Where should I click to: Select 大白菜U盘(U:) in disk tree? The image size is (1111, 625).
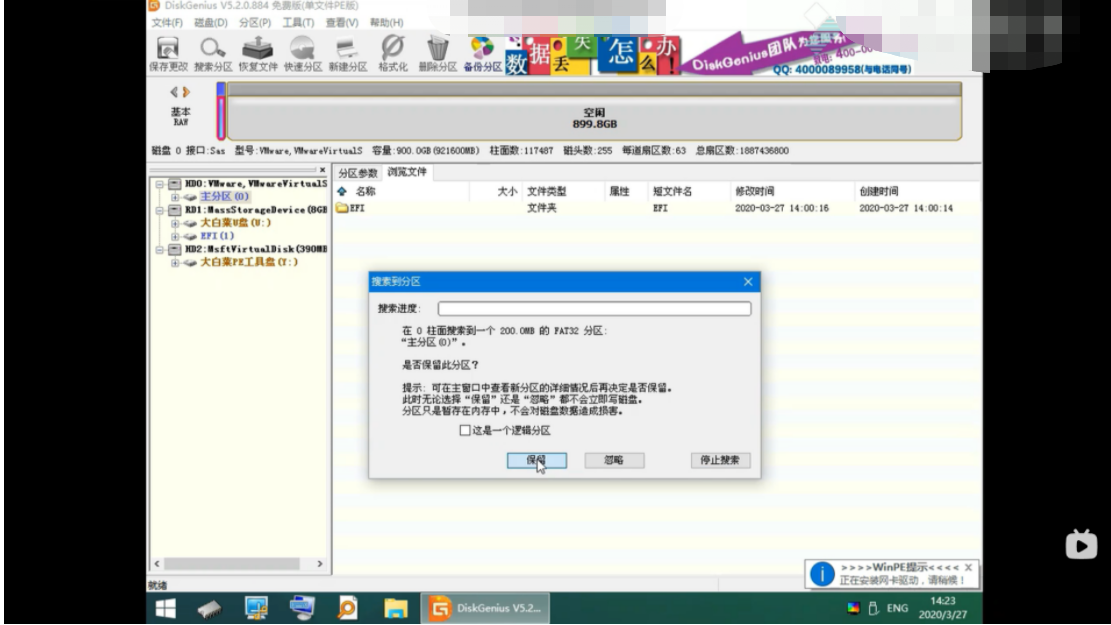(235, 223)
